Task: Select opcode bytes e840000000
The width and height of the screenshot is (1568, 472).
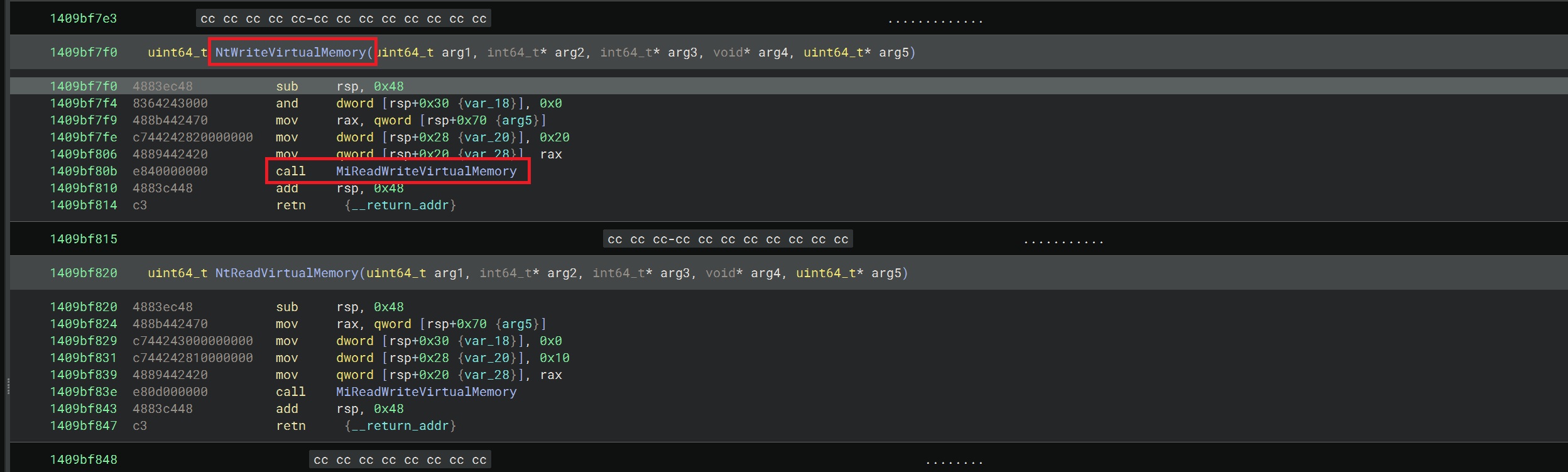Action: (170, 171)
